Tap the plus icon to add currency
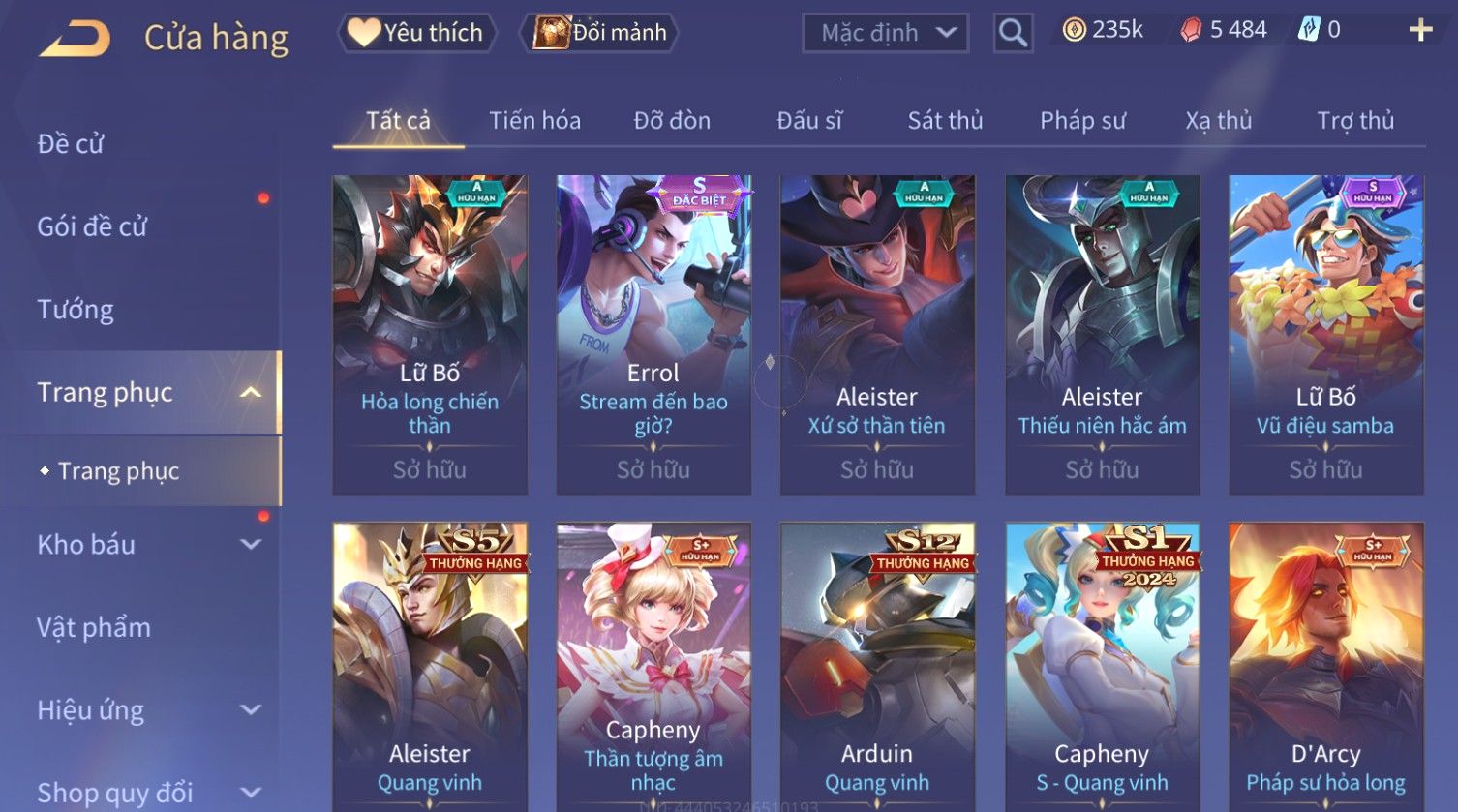This screenshot has height=812, width=1458. (x=1420, y=30)
